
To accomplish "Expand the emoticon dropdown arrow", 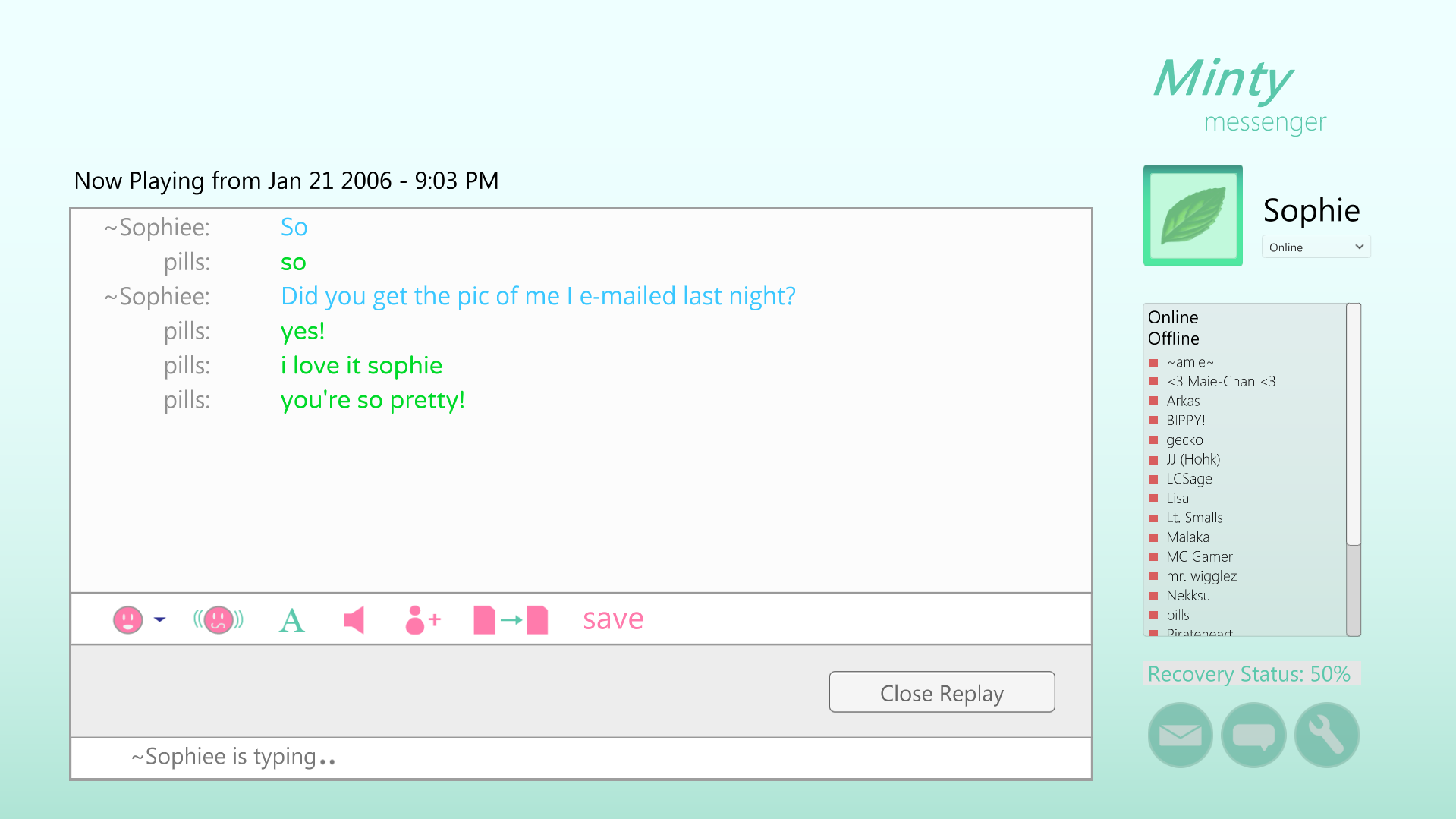I will click(x=159, y=619).
